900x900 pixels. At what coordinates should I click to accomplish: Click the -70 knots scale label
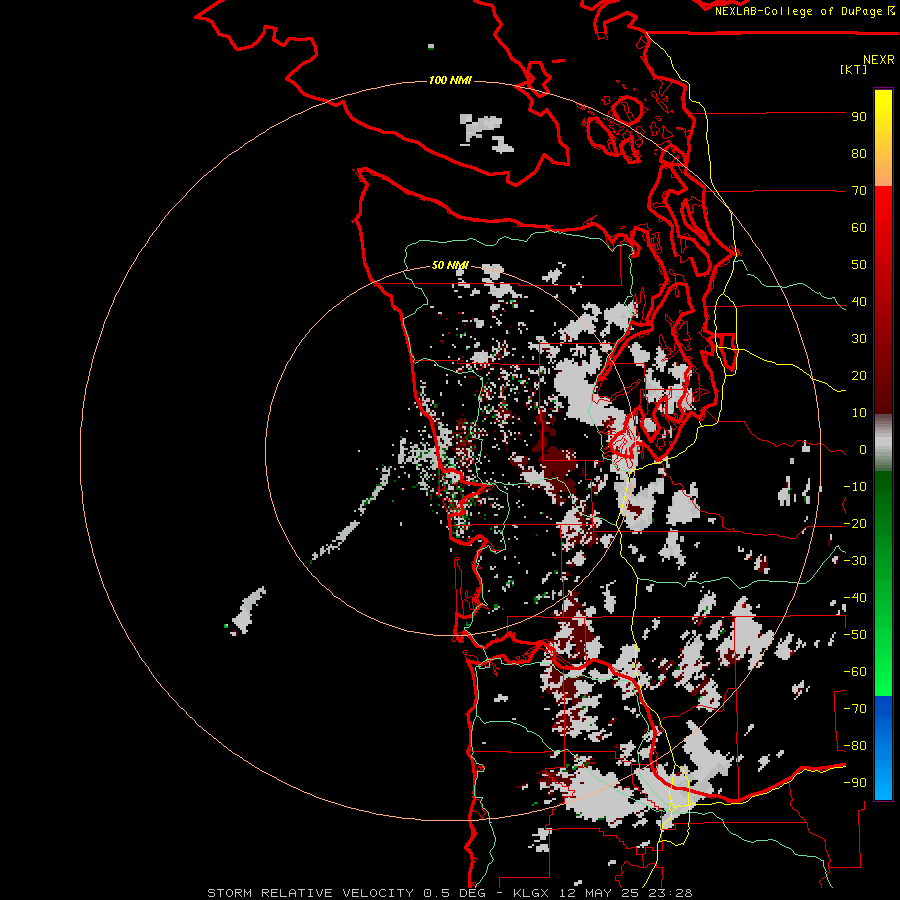[x=855, y=709]
